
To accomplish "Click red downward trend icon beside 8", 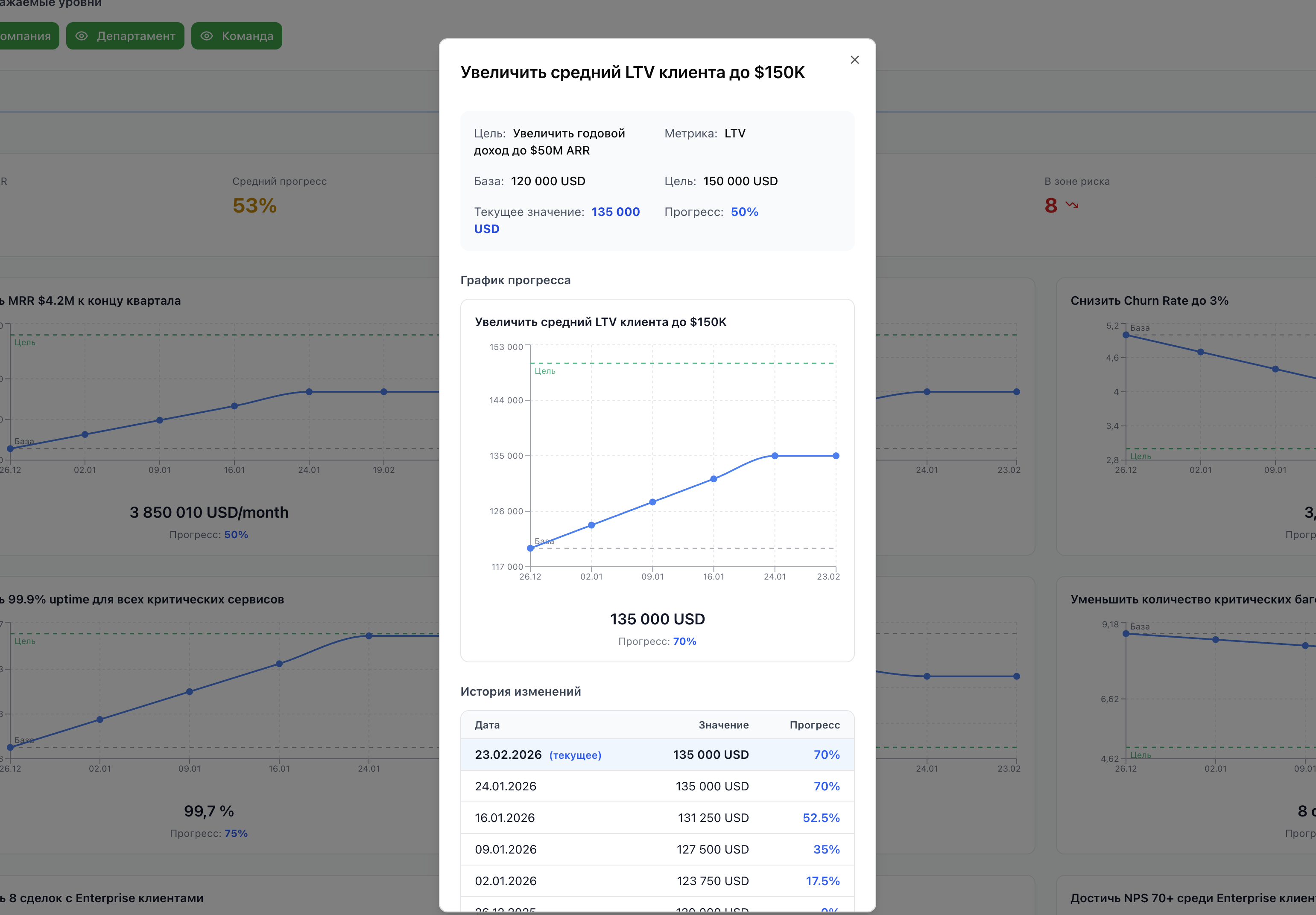I will pos(1071,205).
